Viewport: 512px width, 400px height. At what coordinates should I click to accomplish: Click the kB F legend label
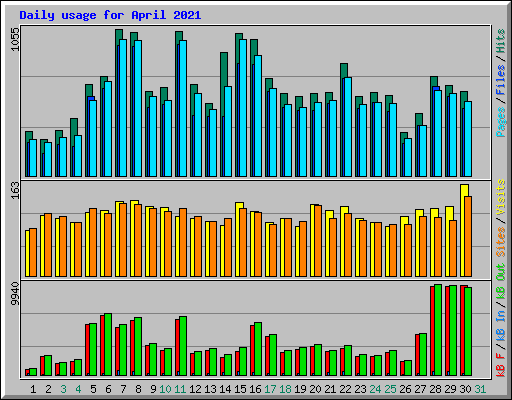(x=500, y=365)
